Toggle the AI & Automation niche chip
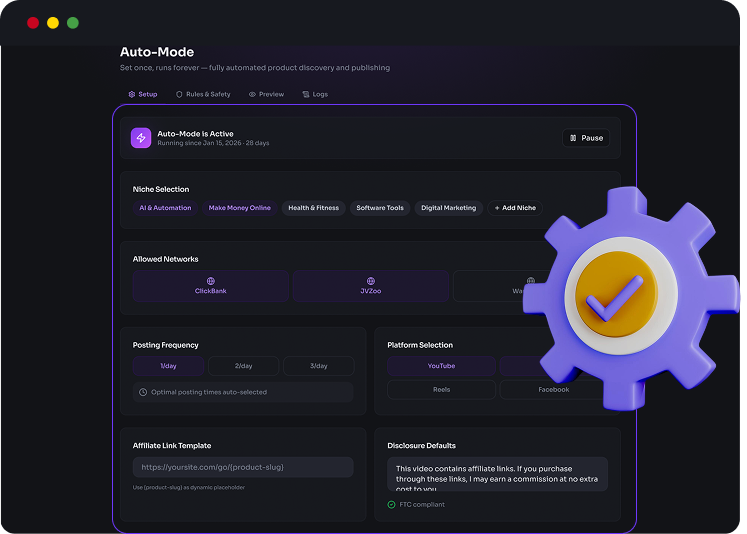Screen dimensions: 747x534 (165, 208)
